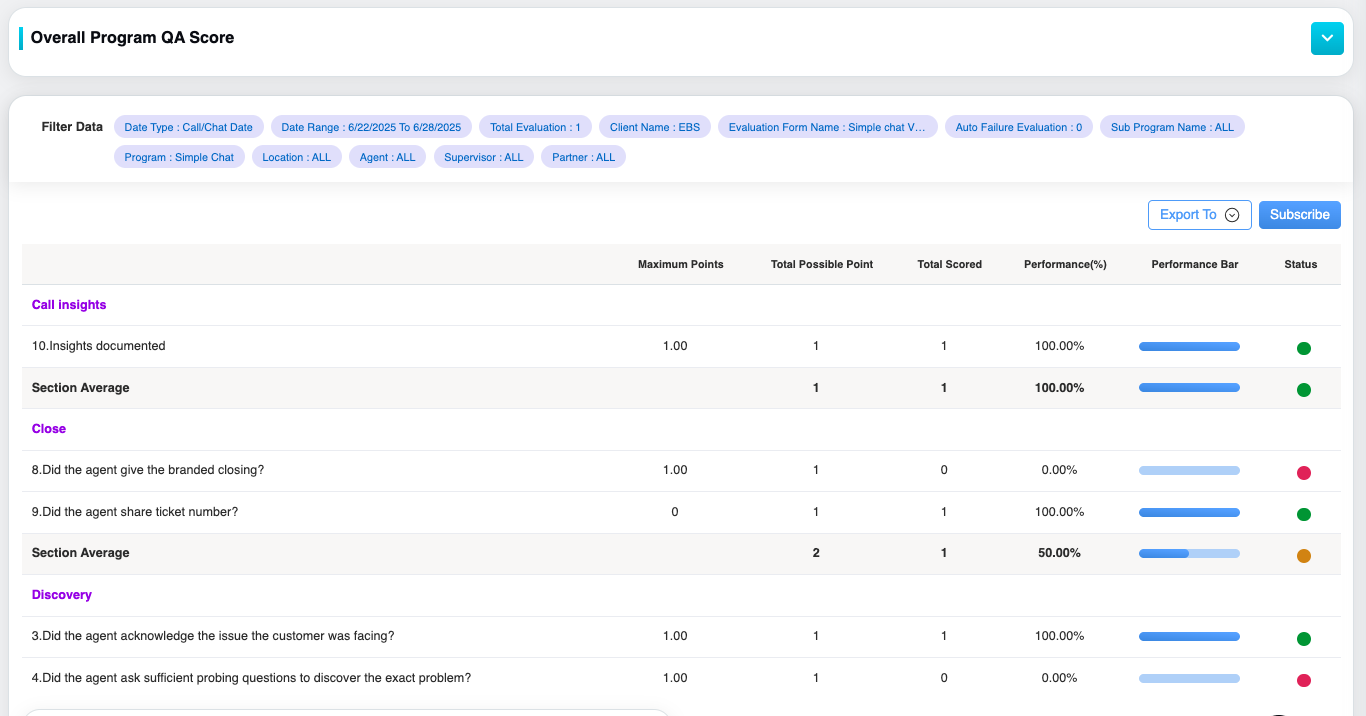Click the Discovery section heading

coord(62,595)
